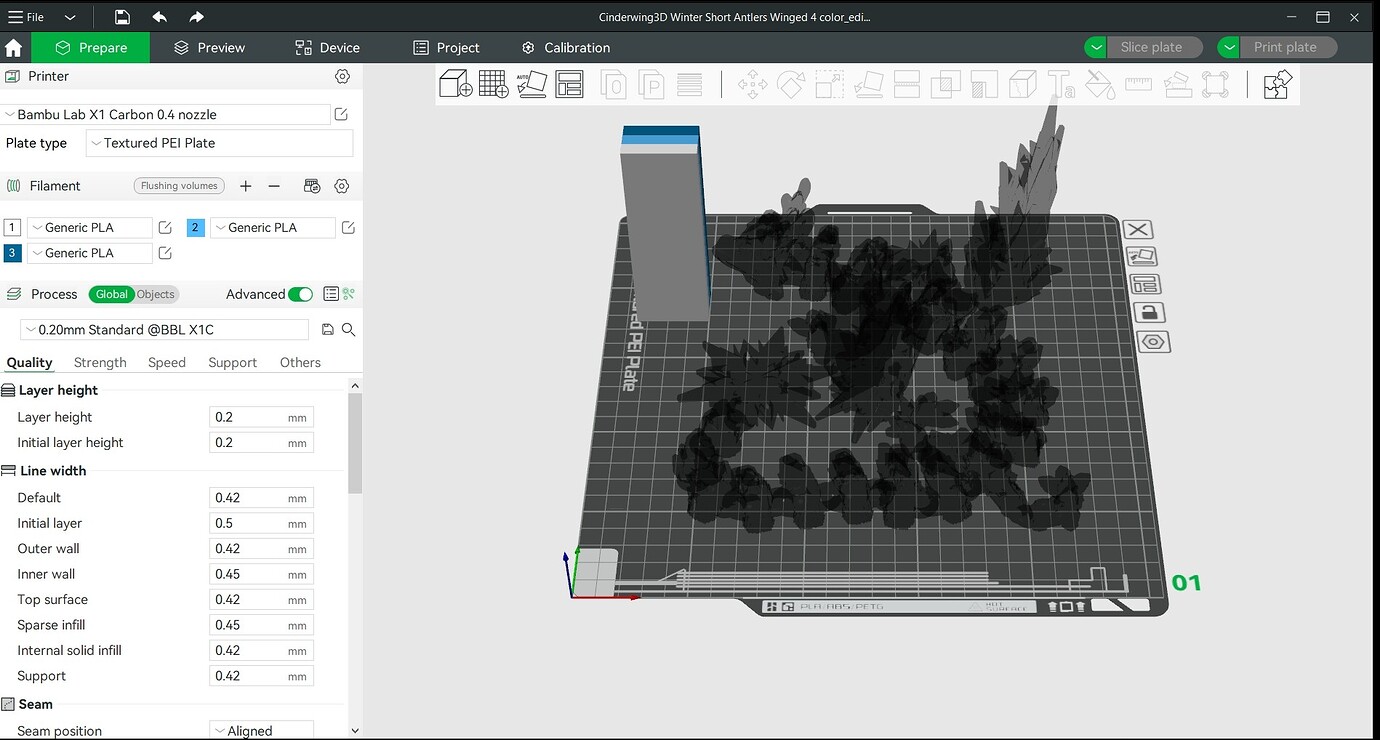Open the 0.20mm Standard process dropdown
Screen dimensions: 1380x740
[165, 330]
